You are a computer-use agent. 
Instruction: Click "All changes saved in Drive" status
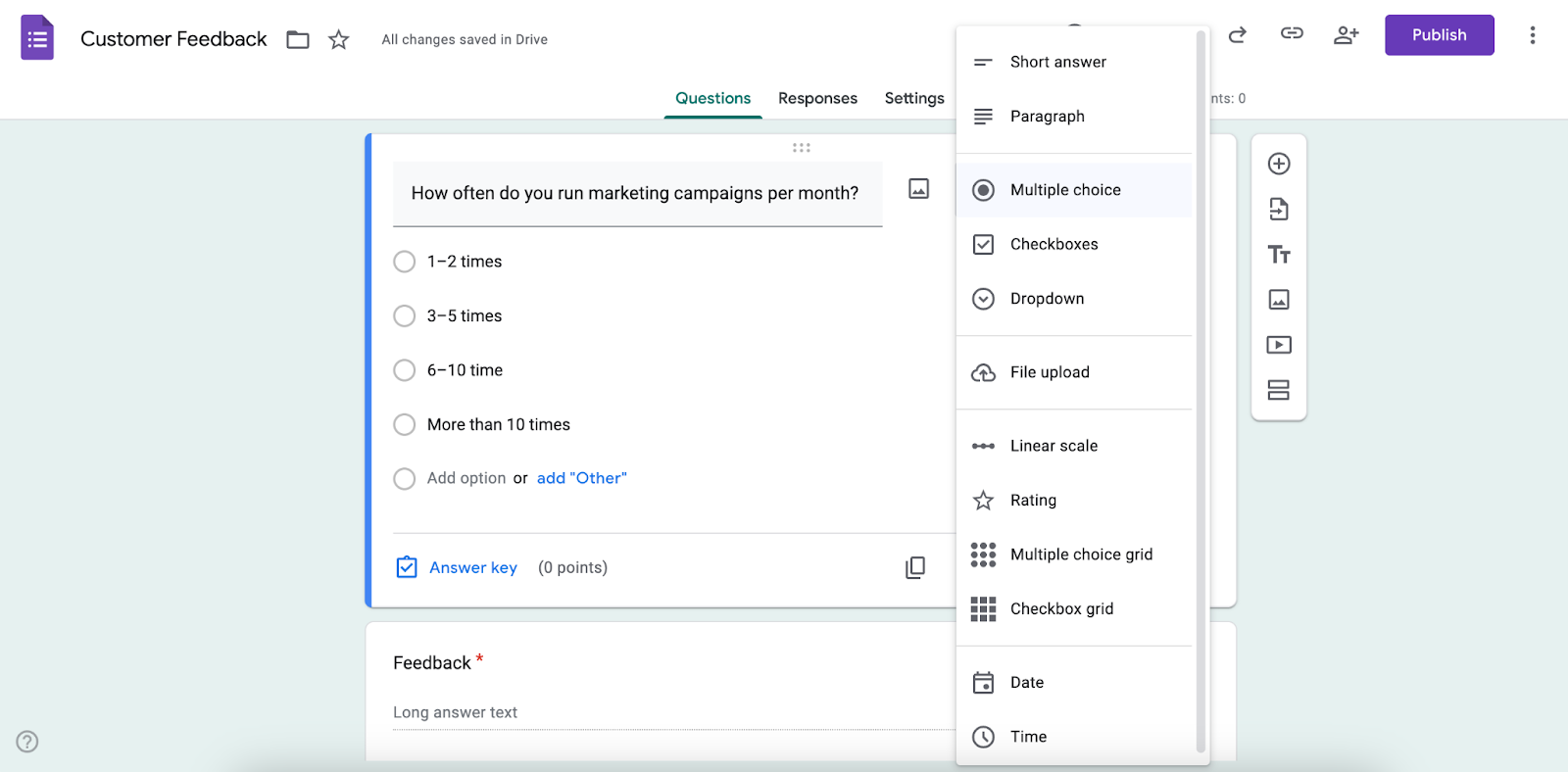click(465, 39)
